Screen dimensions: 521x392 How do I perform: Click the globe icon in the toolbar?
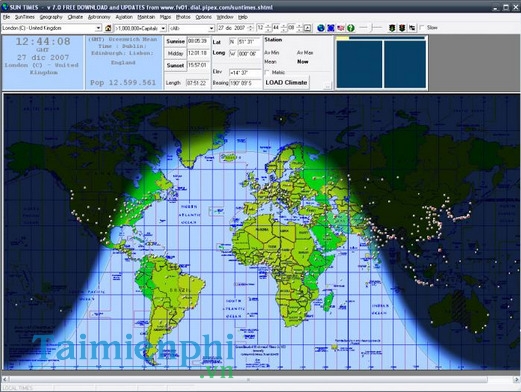(321, 28)
